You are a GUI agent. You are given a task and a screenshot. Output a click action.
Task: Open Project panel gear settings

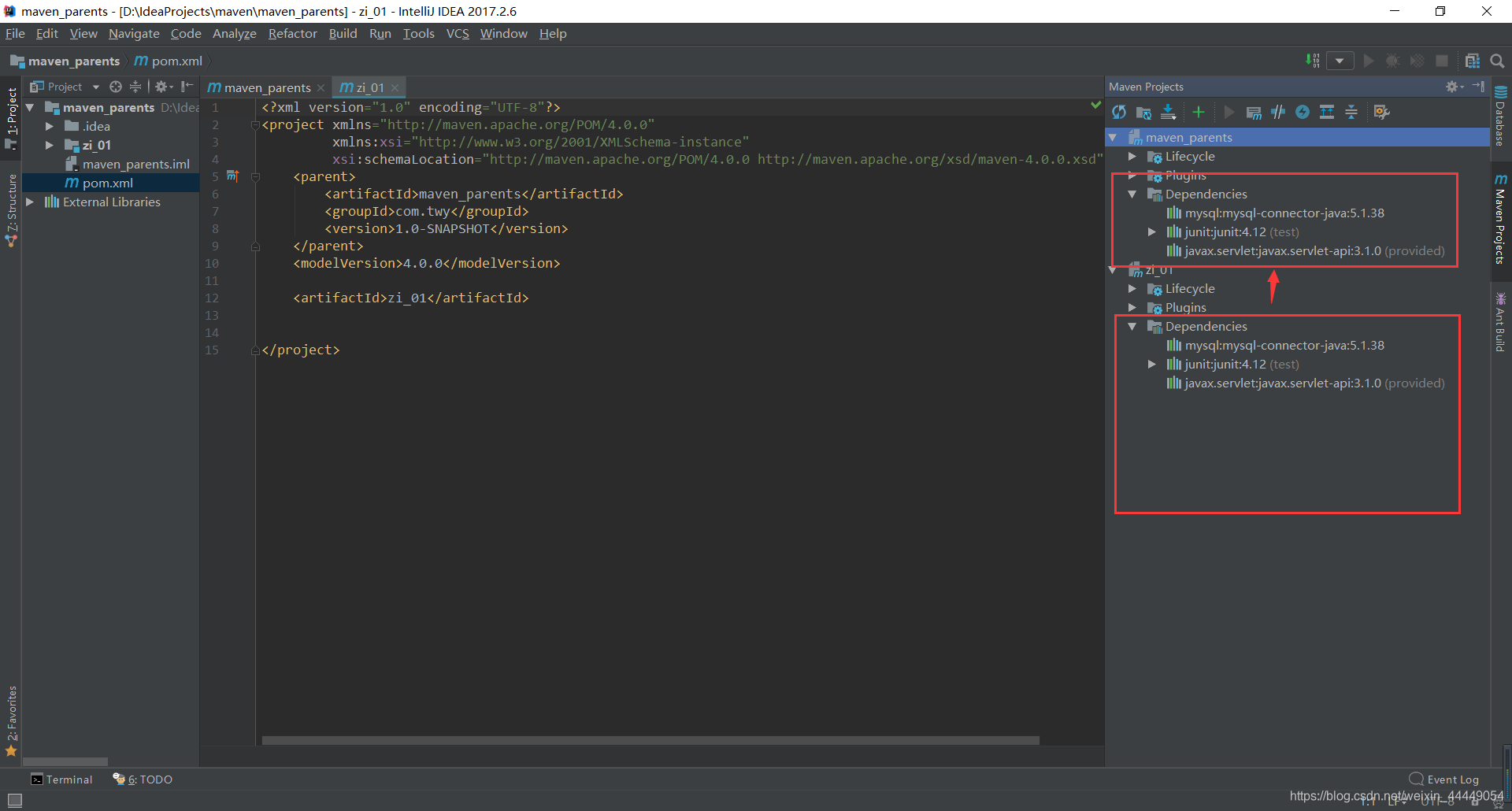click(163, 87)
